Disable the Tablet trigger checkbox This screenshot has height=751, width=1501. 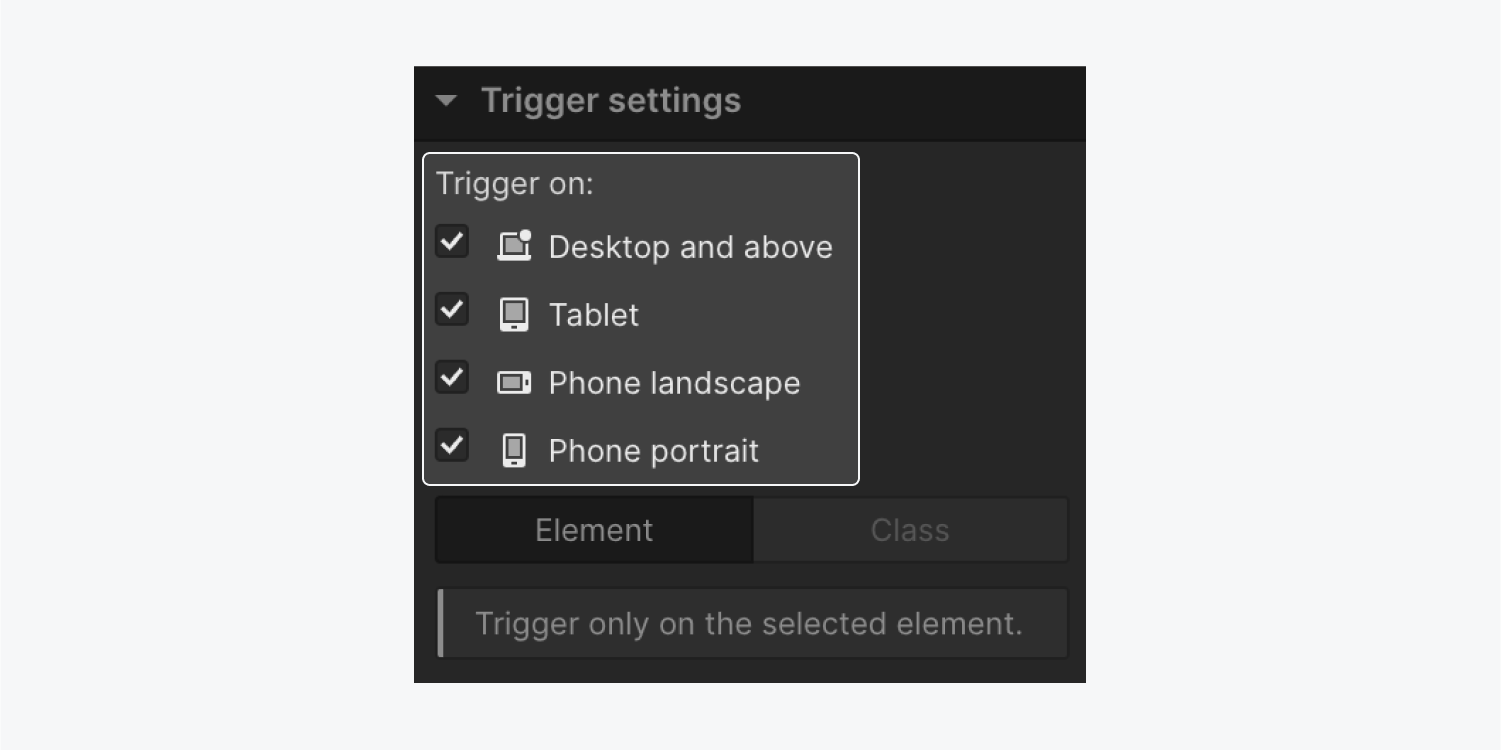click(451, 310)
